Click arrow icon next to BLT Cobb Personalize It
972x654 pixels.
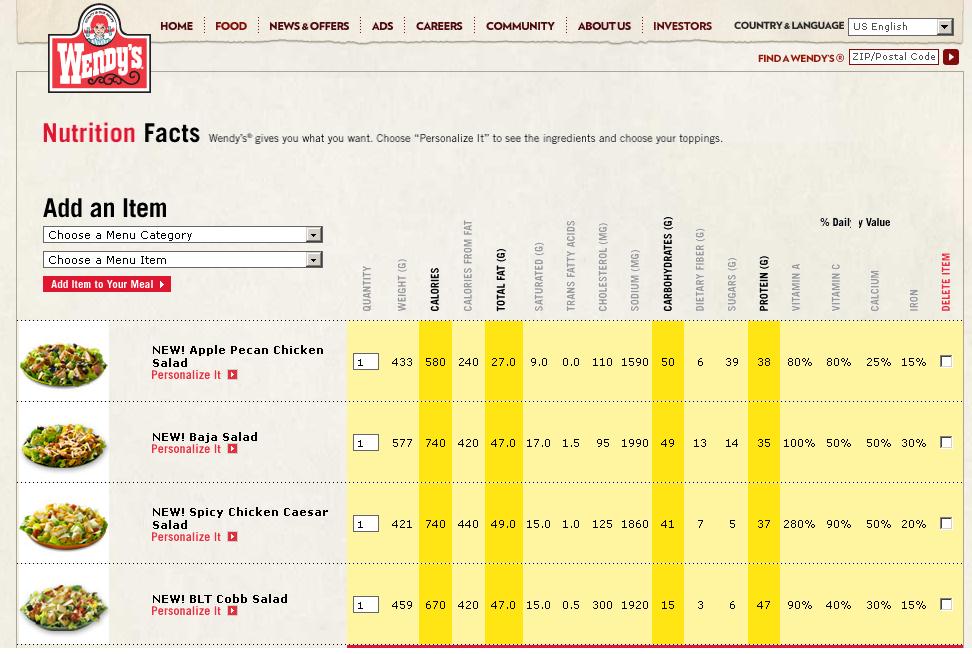coord(232,611)
